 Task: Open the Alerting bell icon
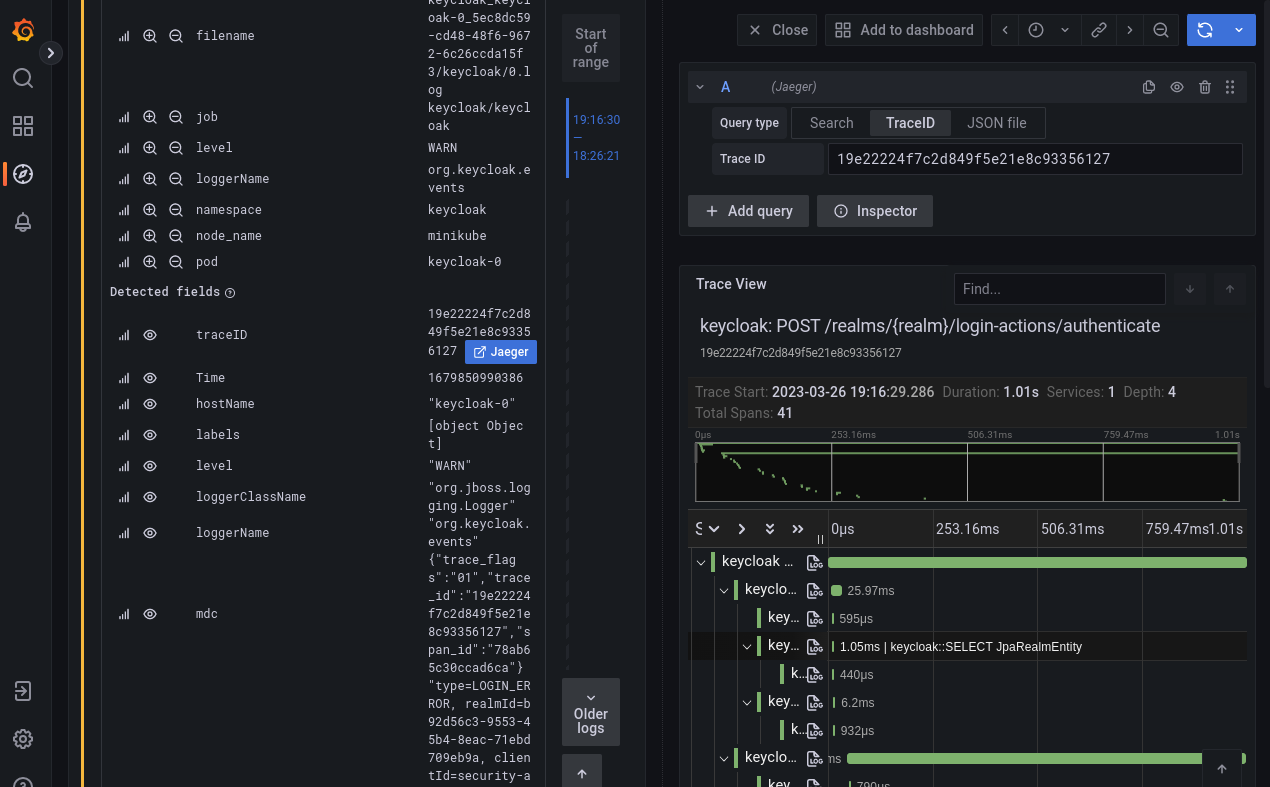pyautogui.click(x=23, y=222)
